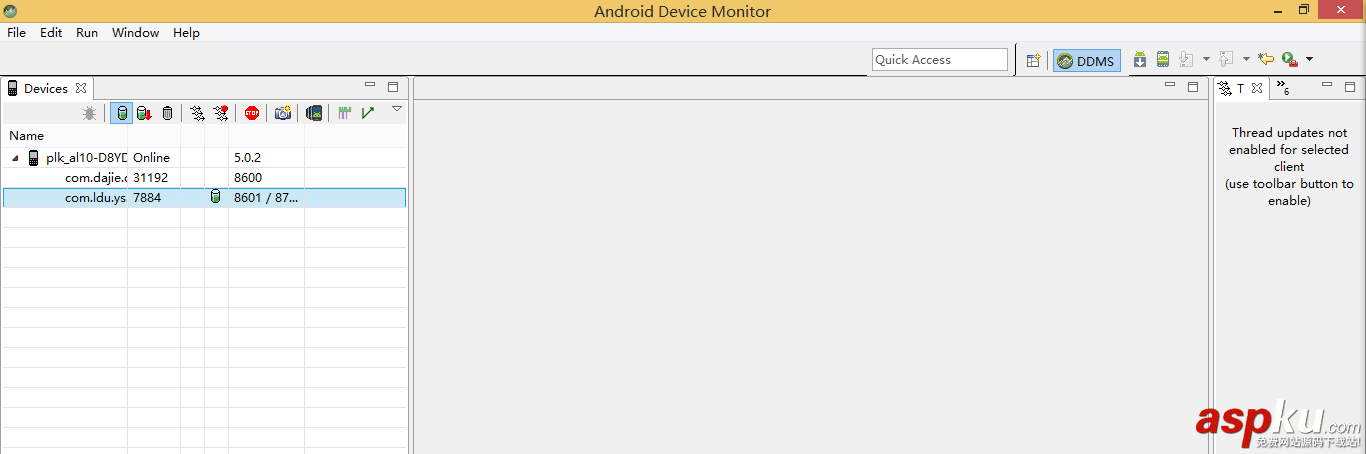Open the Devices view menu triangle
The height and width of the screenshot is (454, 1366).
pos(396,109)
